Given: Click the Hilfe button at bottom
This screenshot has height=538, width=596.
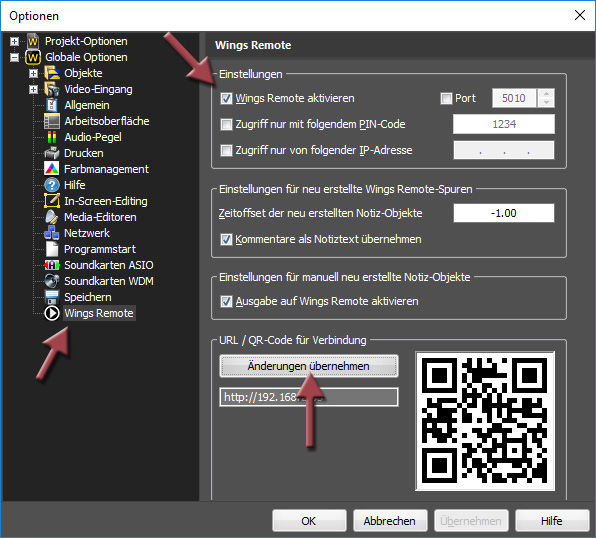Looking at the screenshot, I should [x=552, y=521].
